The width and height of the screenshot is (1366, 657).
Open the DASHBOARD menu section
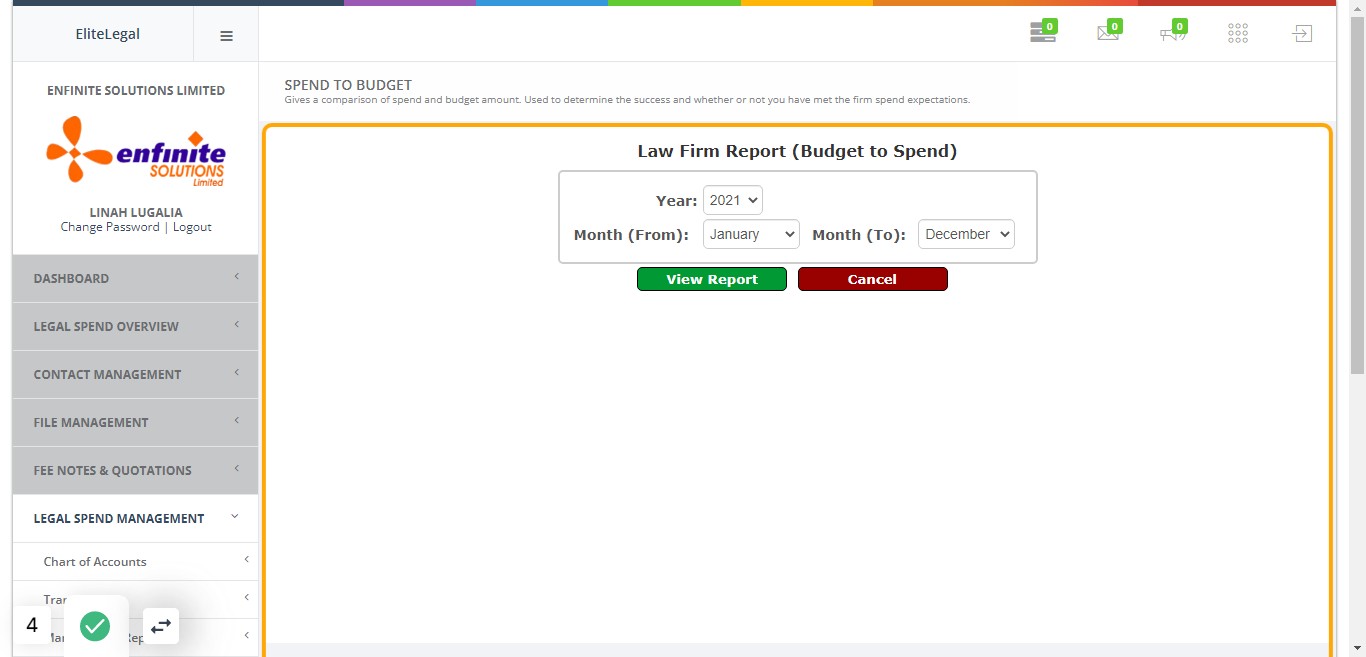click(135, 278)
